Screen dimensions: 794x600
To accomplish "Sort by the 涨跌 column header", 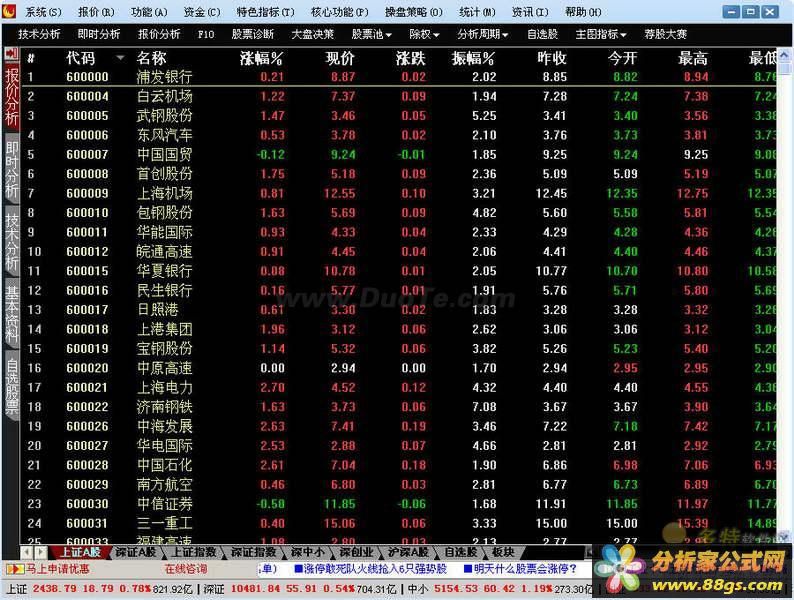I will [411, 58].
